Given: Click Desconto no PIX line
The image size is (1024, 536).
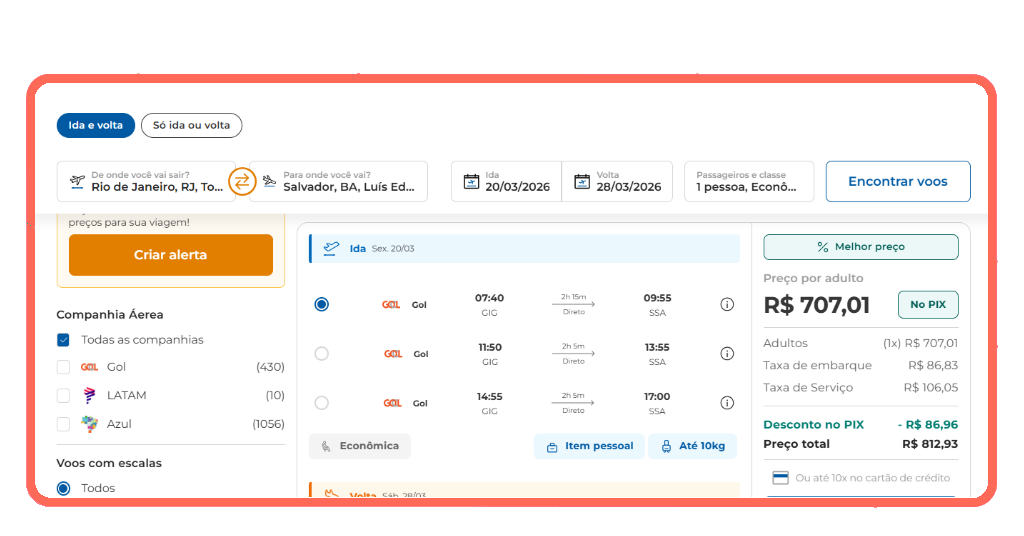Looking at the screenshot, I should point(861,424).
